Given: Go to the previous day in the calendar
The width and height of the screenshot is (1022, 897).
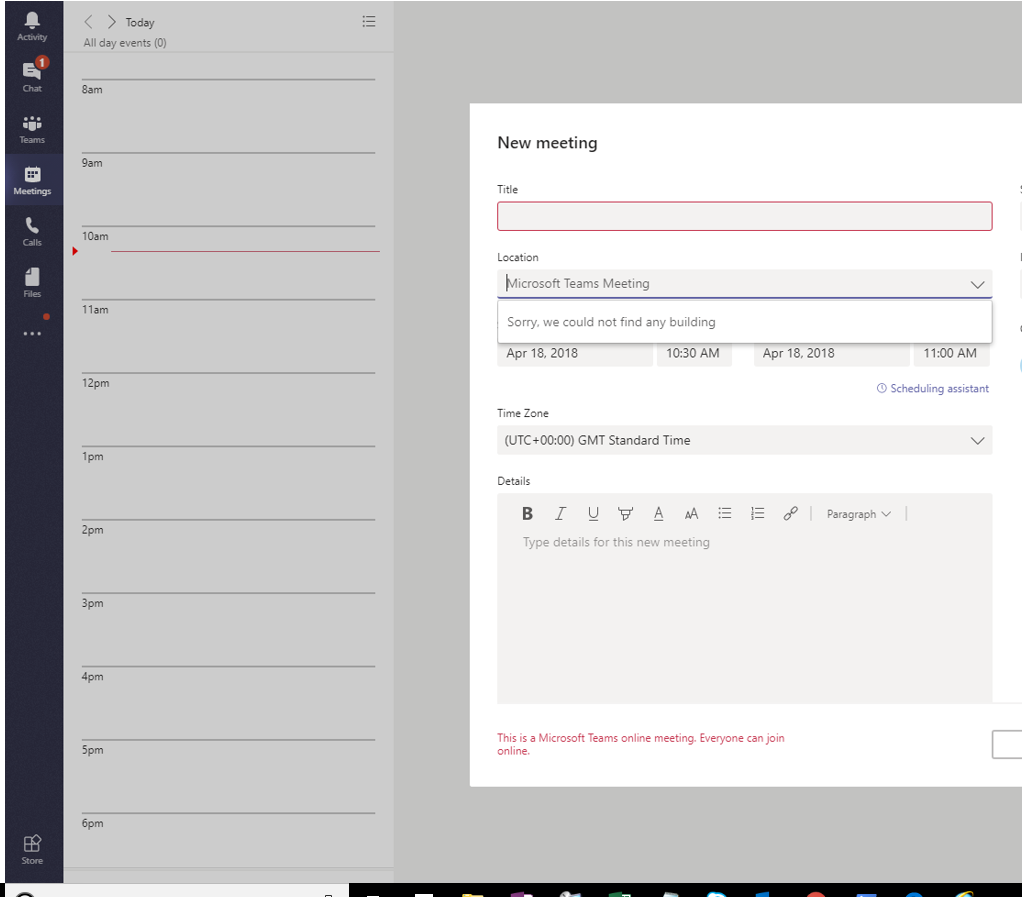Looking at the screenshot, I should [89, 22].
